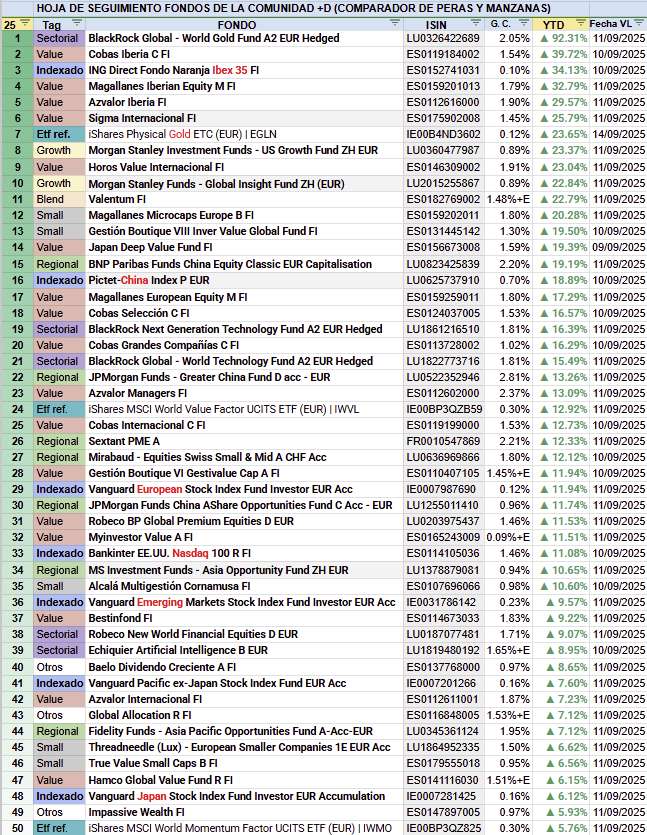Select the ISIN cell LU0326422689

click(x=443, y=38)
